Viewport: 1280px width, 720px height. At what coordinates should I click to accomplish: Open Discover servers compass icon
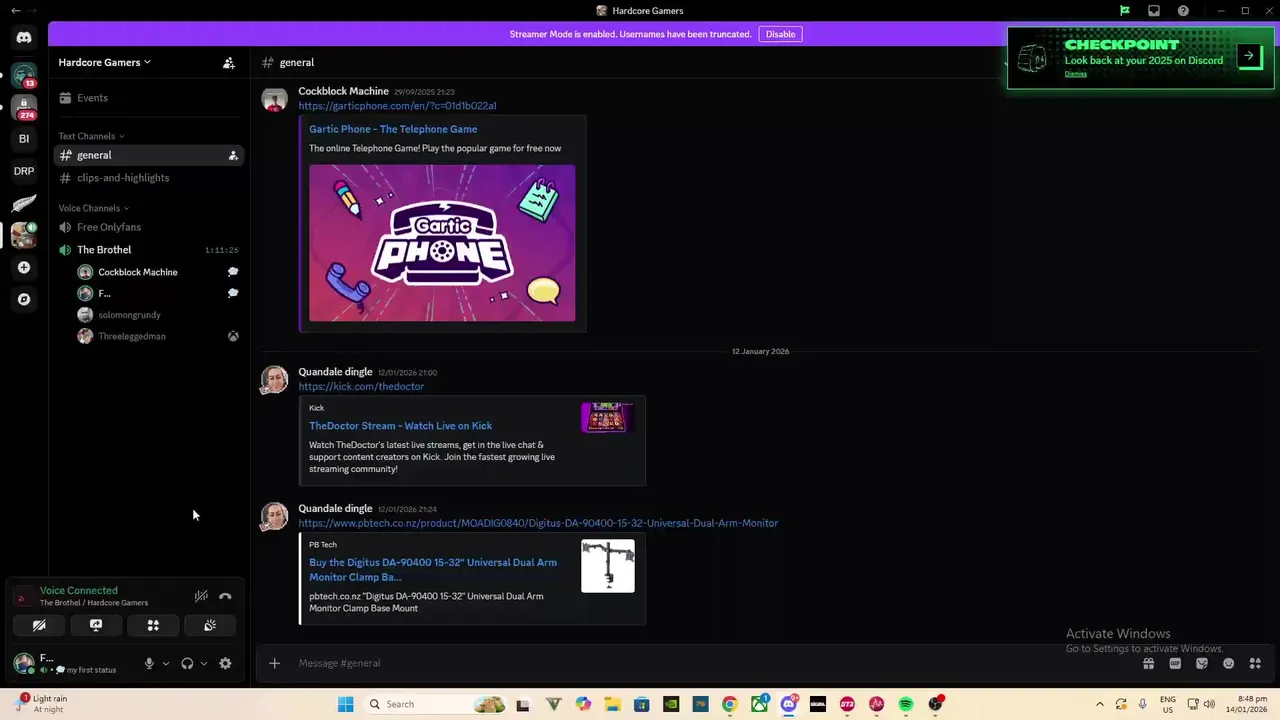24,299
